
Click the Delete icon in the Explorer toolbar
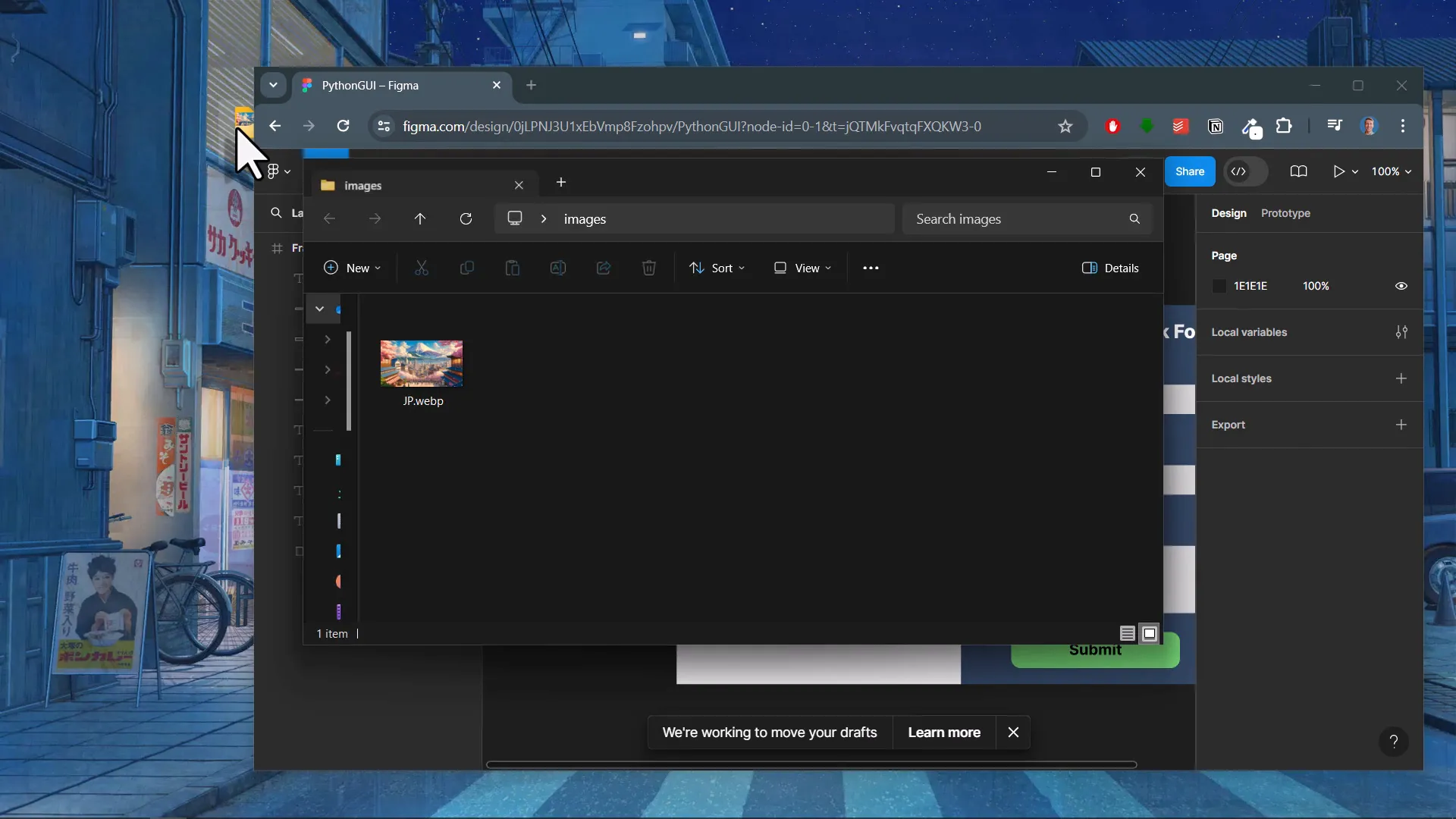tap(649, 268)
